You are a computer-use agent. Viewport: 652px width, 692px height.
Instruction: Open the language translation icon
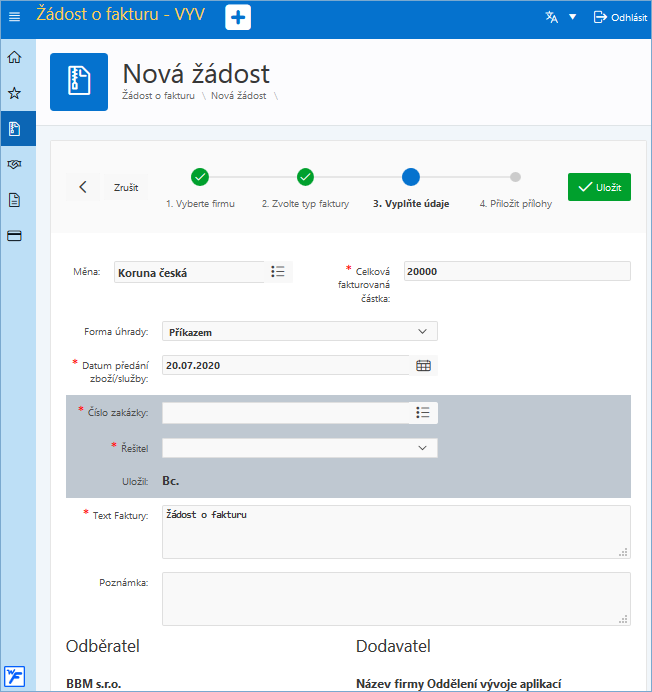551,17
